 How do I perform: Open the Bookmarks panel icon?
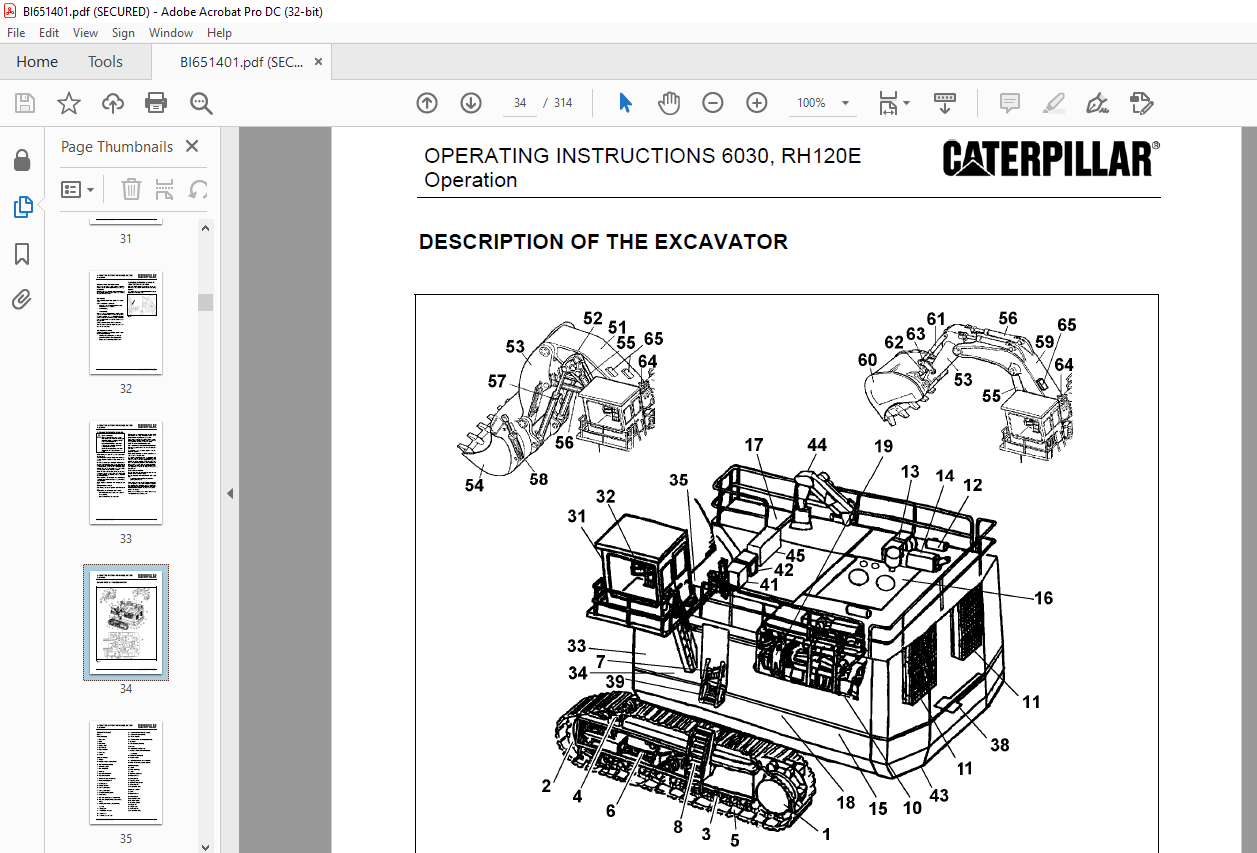[x=22, y=254]
